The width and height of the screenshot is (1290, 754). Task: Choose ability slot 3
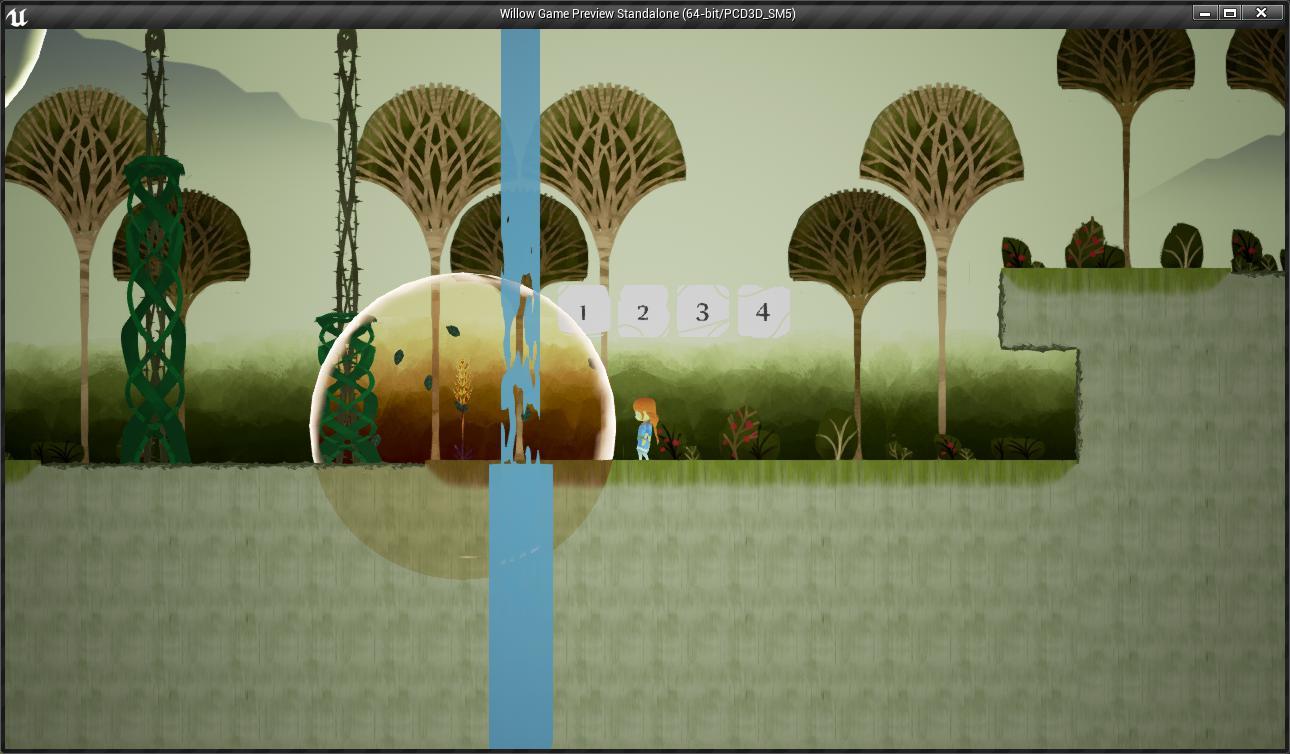click(x=703, y=312)
